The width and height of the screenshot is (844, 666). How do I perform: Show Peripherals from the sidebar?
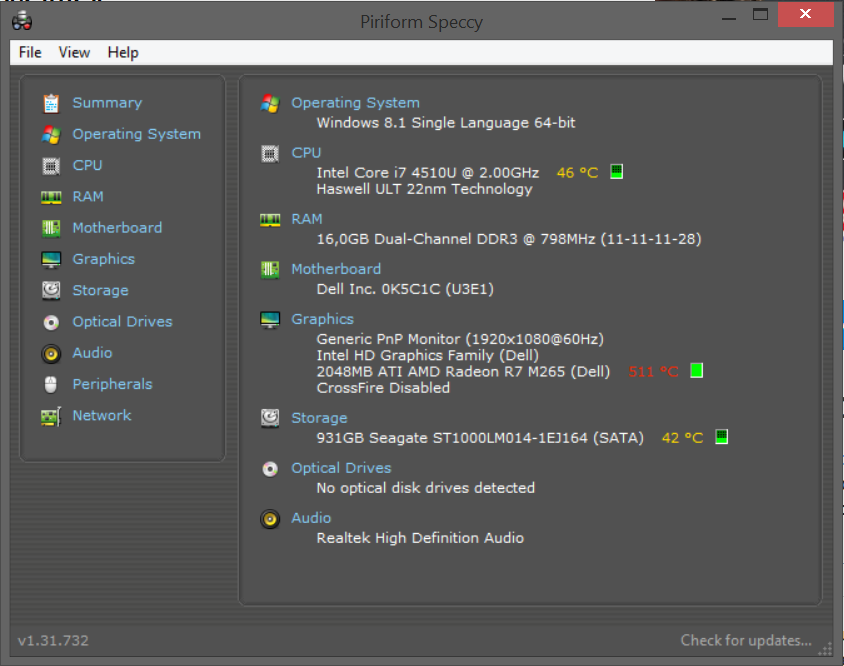pyautogui.click(x=112, y=384)
